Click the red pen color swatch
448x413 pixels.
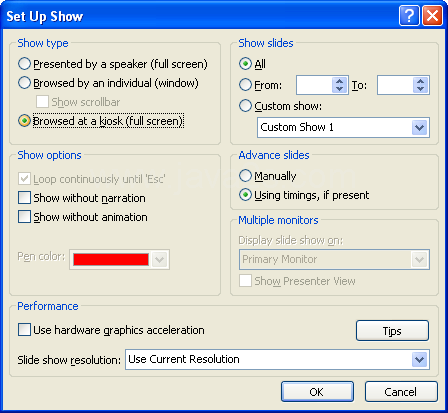111,259
